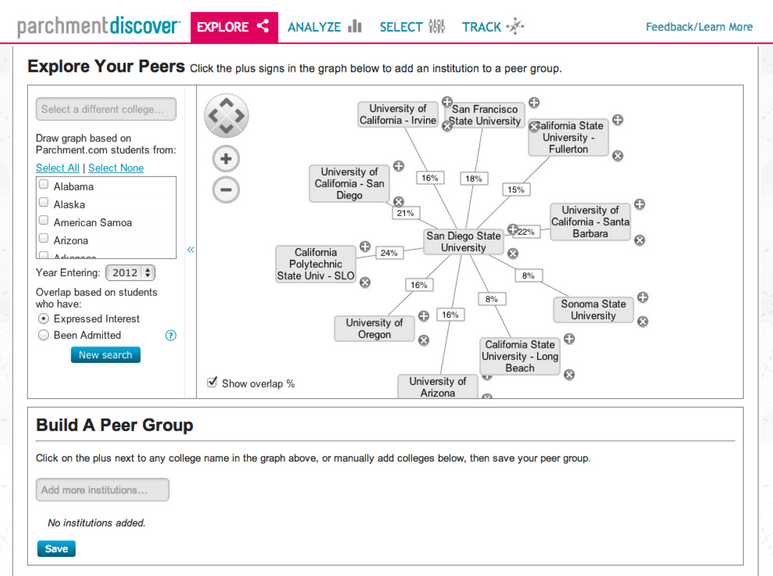Switch to the EXPLORE tab
The image size is (773, 576).
pyautogui.click(x=234, y=27)
